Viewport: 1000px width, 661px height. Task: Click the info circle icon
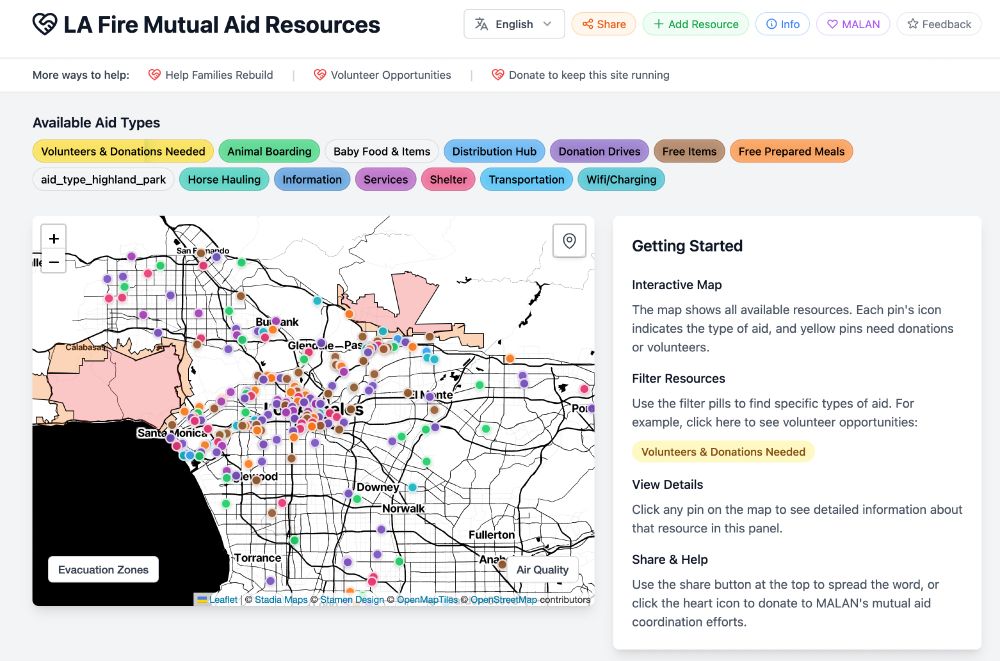click(771, 24)
